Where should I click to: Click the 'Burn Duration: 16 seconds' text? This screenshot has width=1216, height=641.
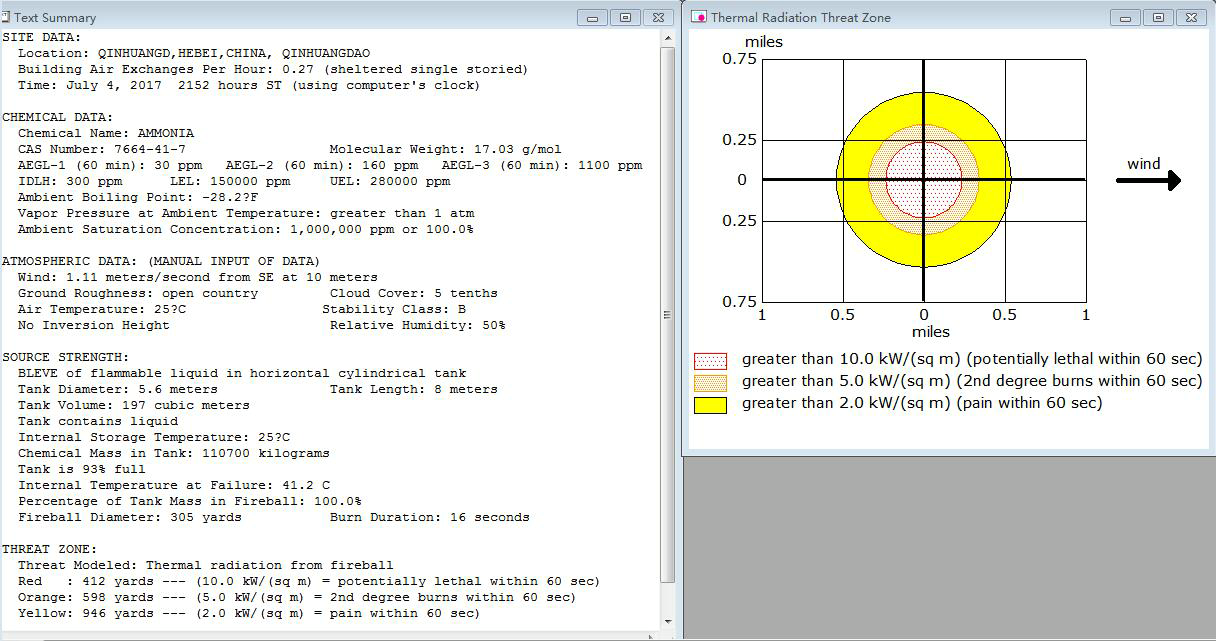[x=430, y=517]
